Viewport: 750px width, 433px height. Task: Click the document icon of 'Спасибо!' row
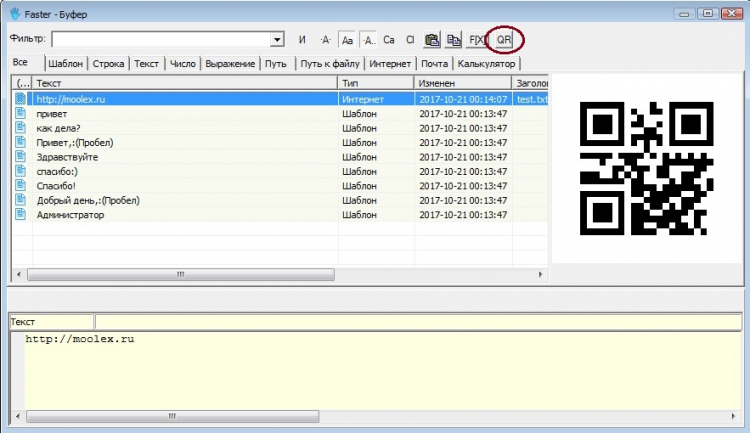[20, 185]
